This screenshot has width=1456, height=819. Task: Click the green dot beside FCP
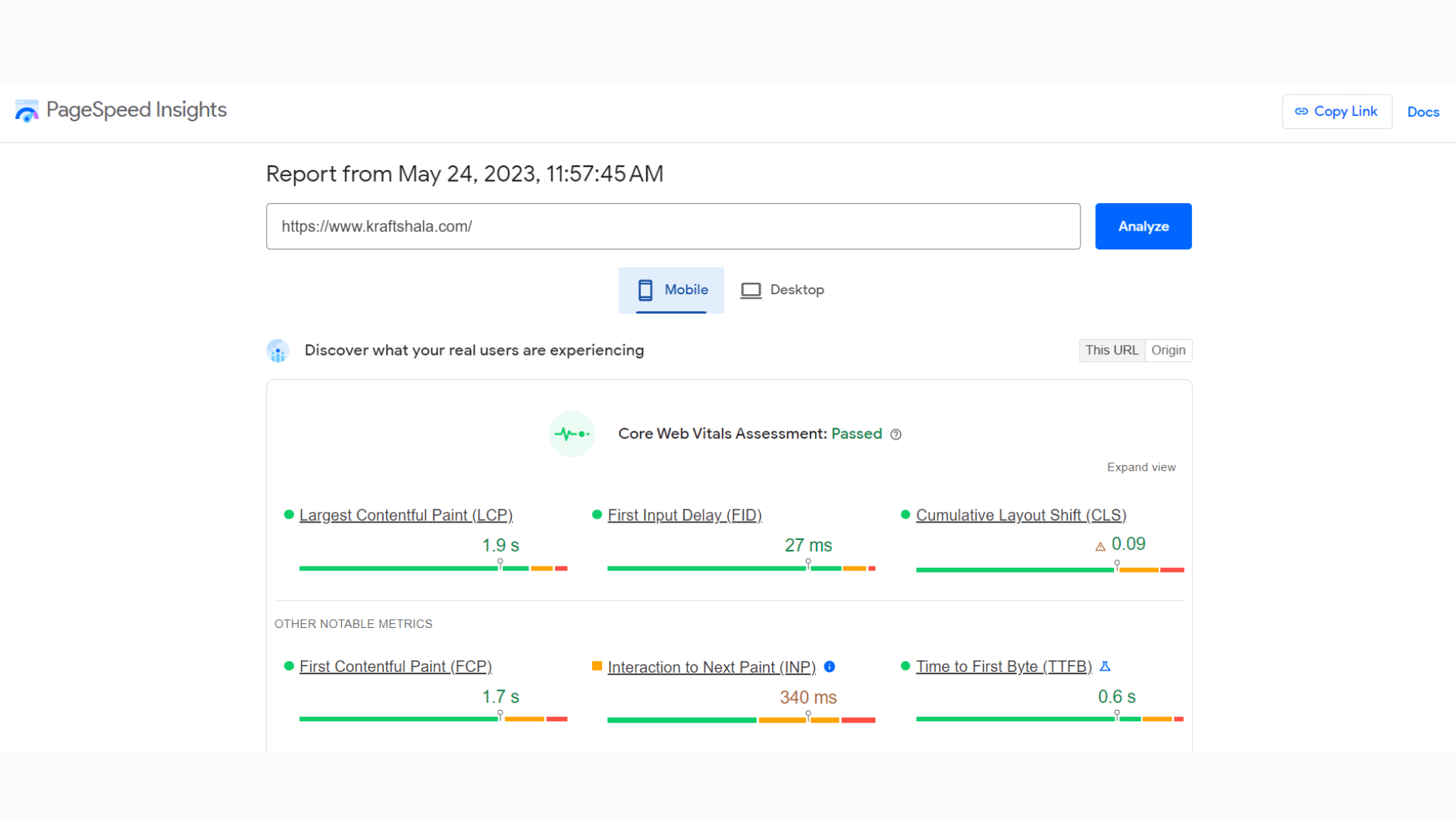click(288, 666)
